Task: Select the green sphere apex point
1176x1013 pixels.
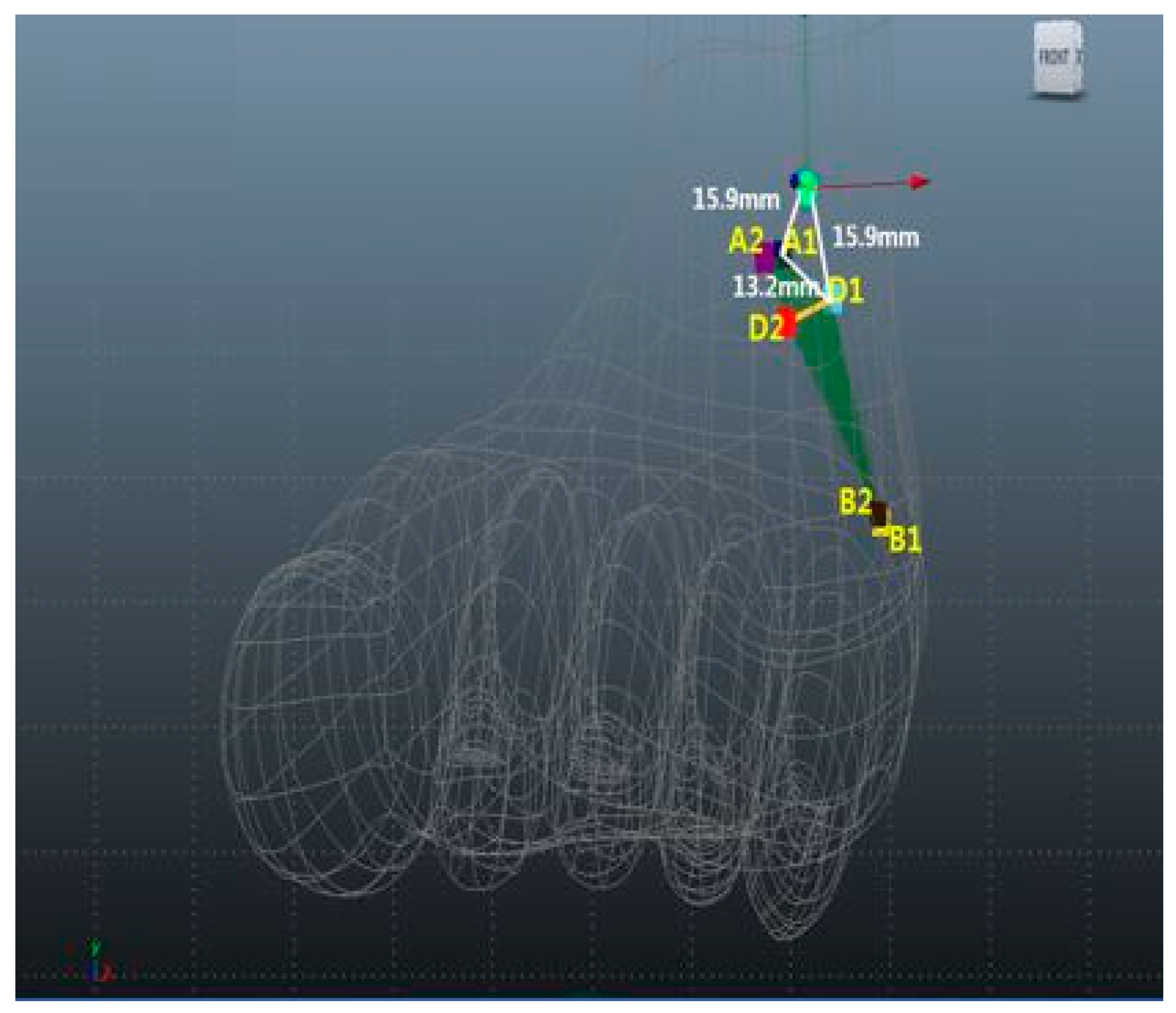Action: coord(808,181)
